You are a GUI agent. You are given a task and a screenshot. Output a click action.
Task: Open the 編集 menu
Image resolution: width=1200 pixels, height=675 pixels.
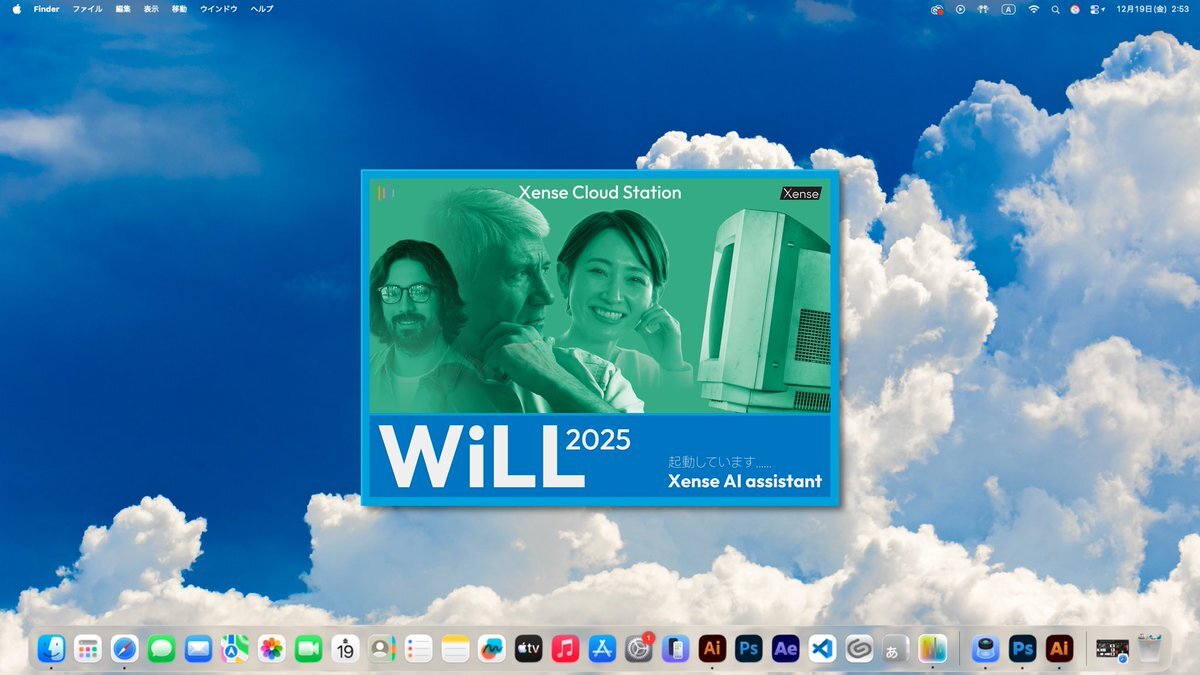(x=122, y=9)
